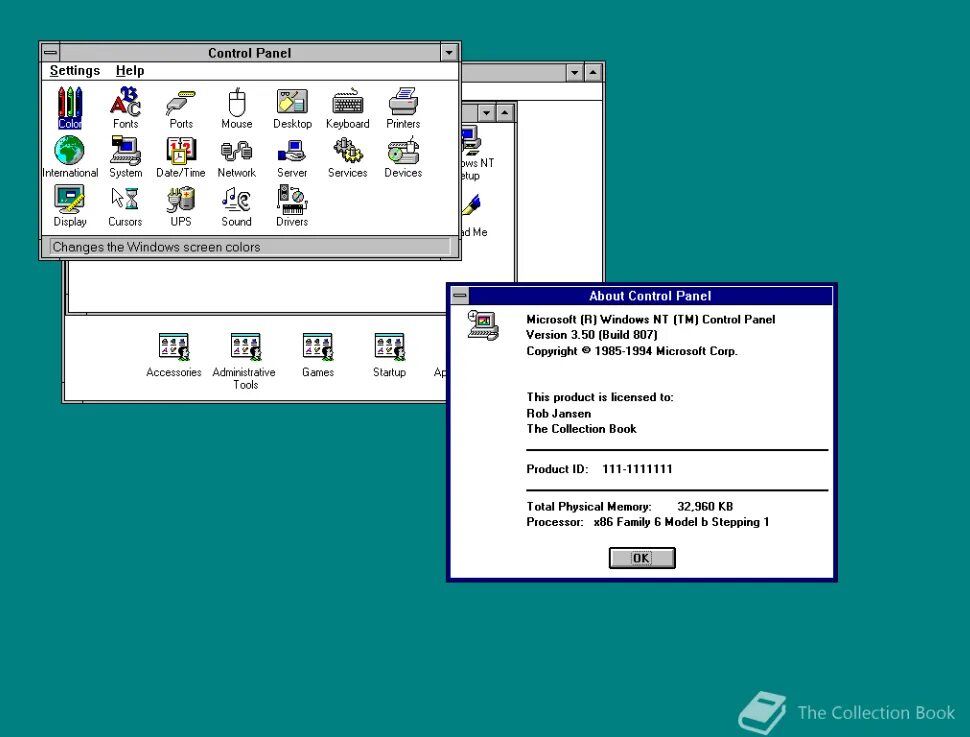Screen dimensions: 970x737
Task: Open the Control Panel window menu
Action: pos(49,52)
